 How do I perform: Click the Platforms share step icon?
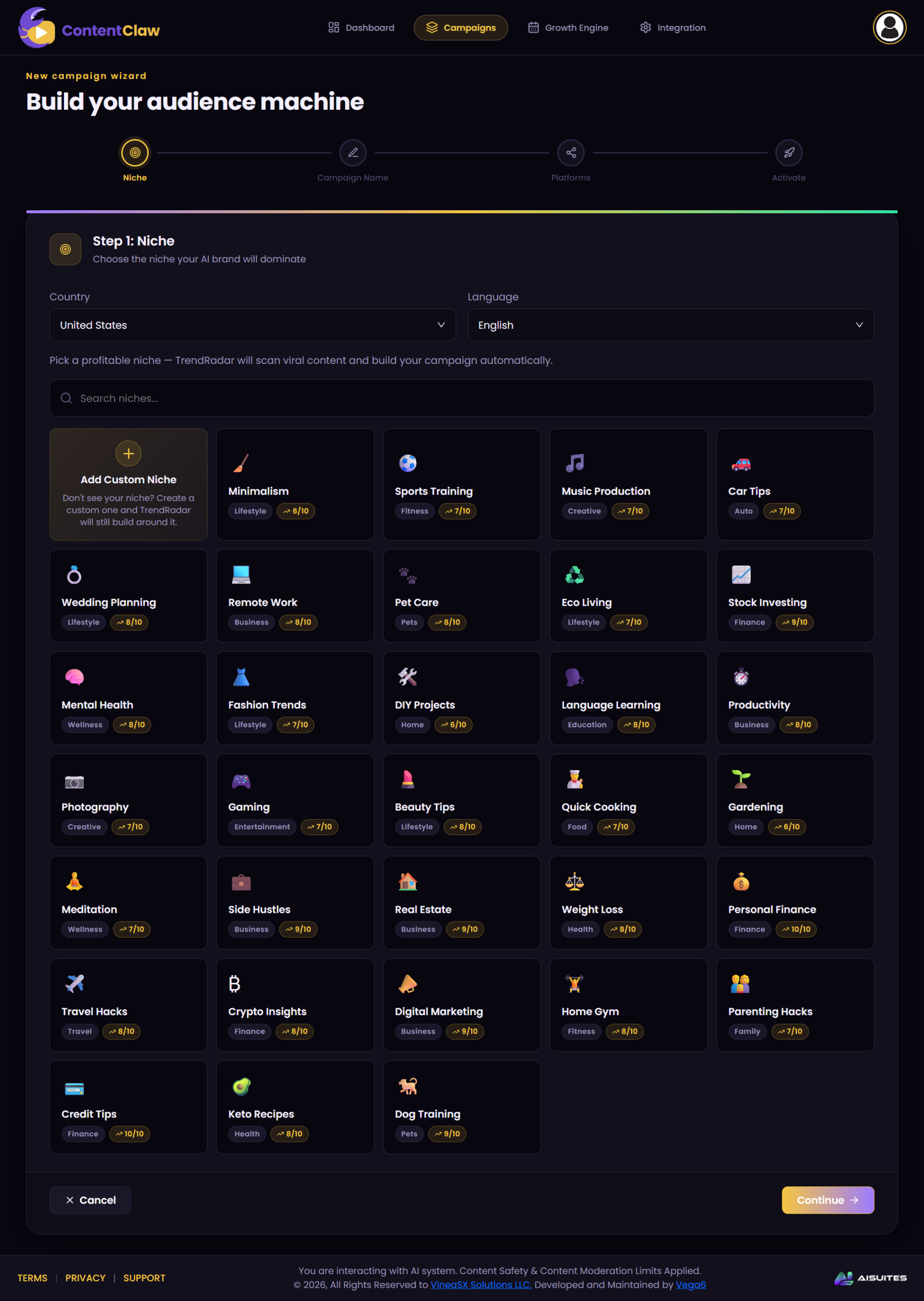pyautogui.click(x=571, y=152)
